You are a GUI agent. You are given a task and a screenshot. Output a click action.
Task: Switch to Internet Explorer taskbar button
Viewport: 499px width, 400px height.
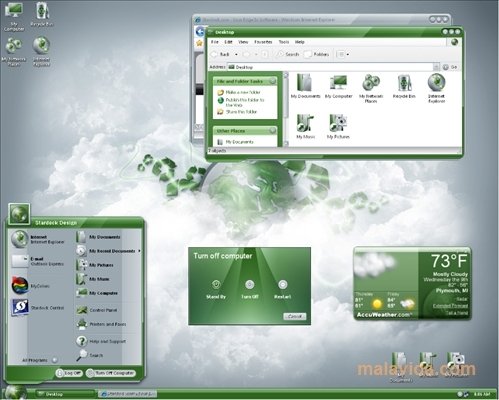(x=128, y=394)
